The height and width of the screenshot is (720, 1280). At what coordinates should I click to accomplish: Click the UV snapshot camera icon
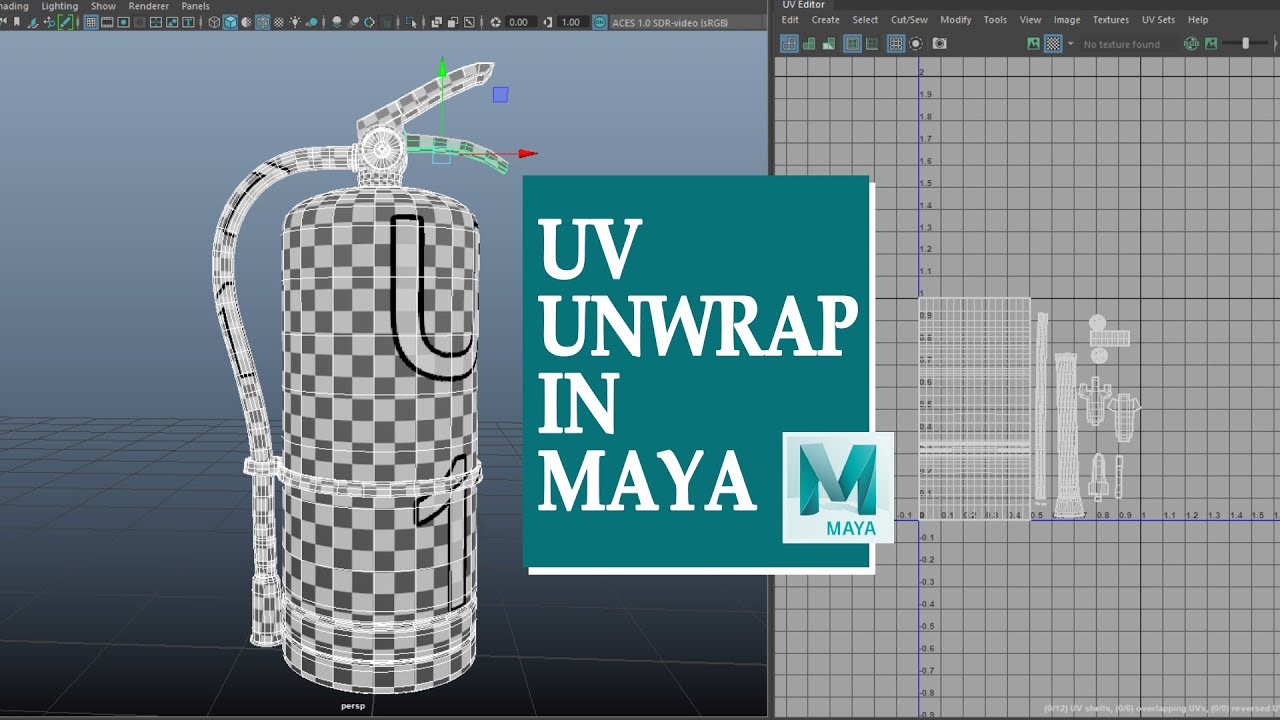click(940, 43)
